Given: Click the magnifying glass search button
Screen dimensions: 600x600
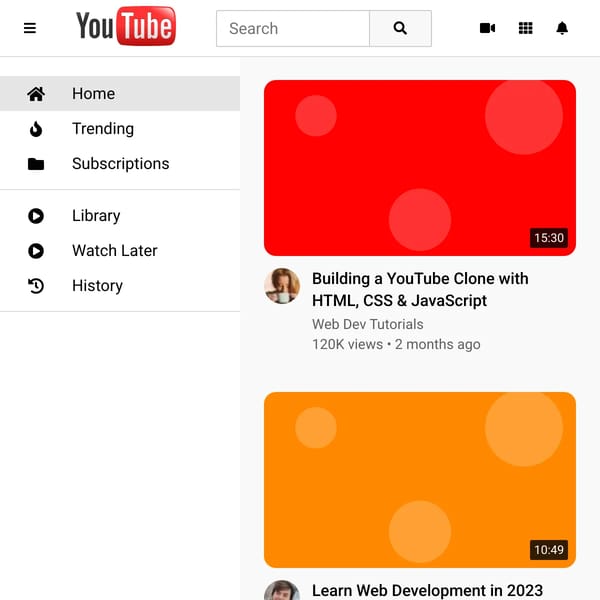Looking at the screenshot, I should point(400,29).
